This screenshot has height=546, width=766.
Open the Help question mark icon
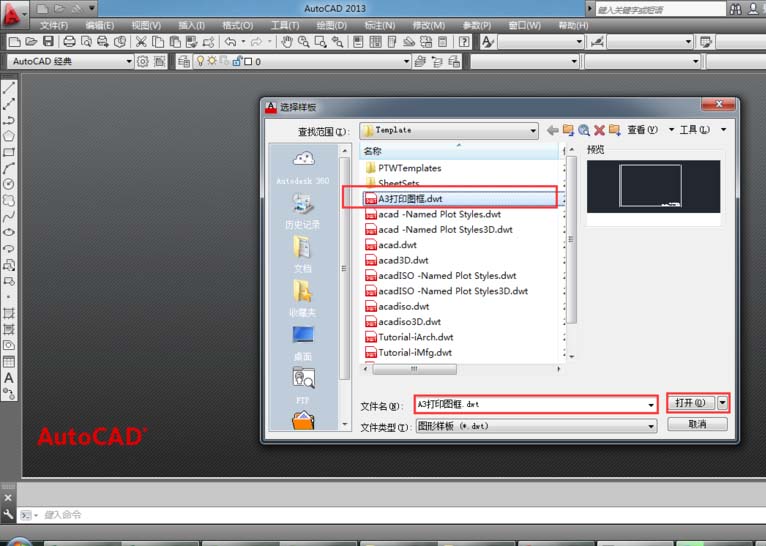click(x=464, y=42)
